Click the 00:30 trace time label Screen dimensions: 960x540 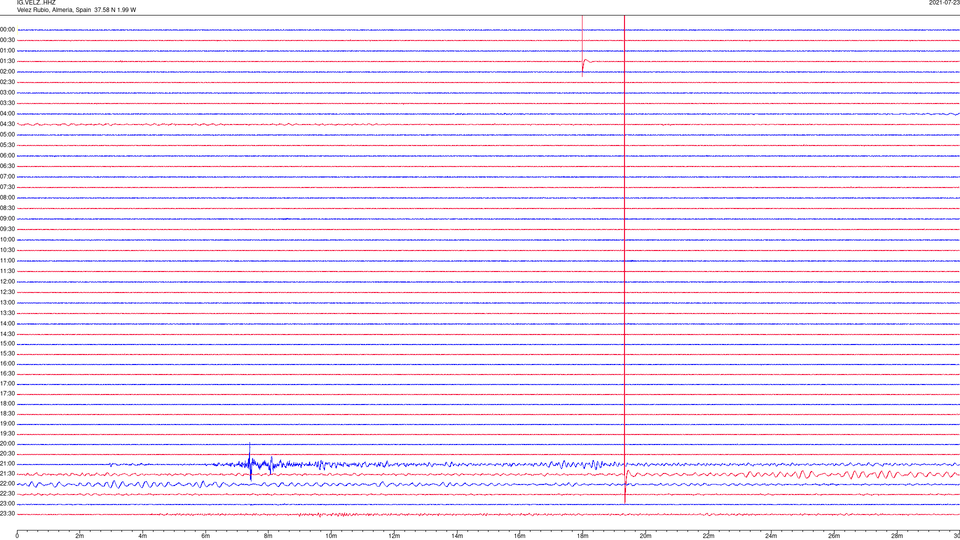point(7,40)
